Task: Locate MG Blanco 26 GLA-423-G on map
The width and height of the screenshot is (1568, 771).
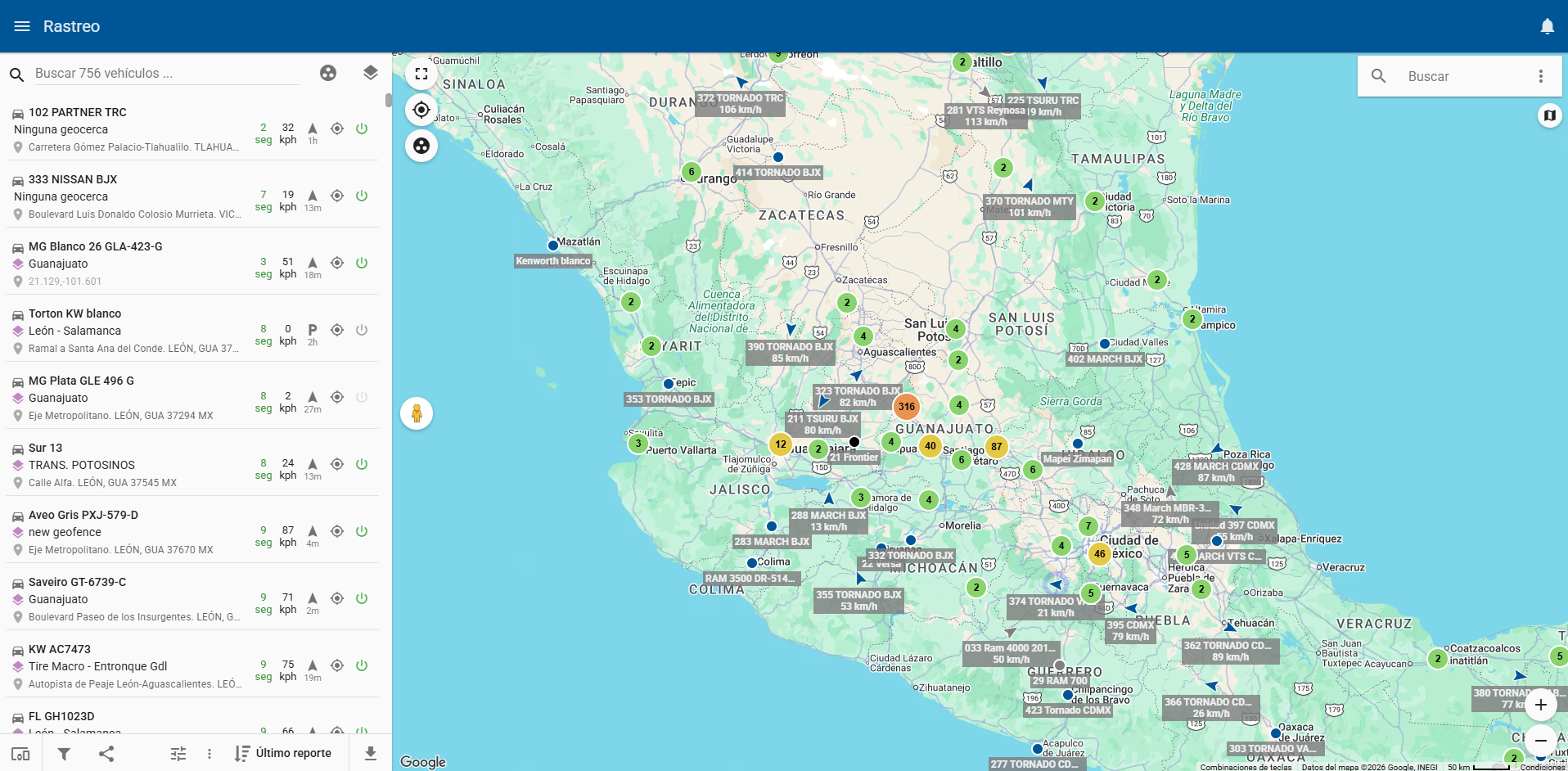Action: pos(337,263)
